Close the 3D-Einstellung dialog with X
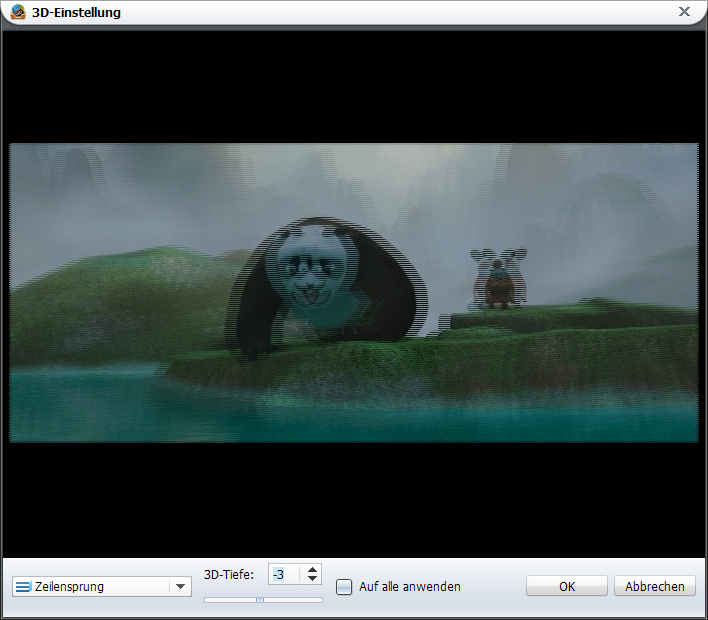This screenshot has height=620, width=708. point(684,12)
